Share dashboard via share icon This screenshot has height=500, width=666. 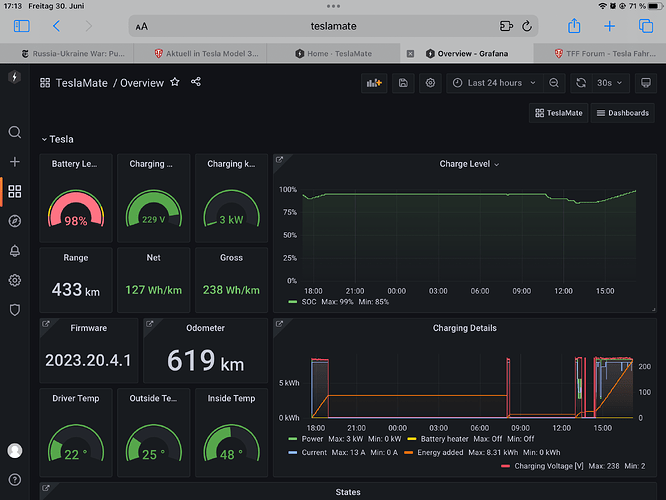196,82
